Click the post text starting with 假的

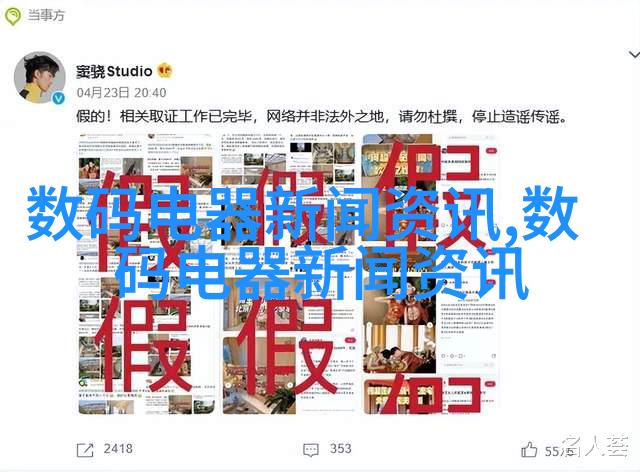point(322,117)
